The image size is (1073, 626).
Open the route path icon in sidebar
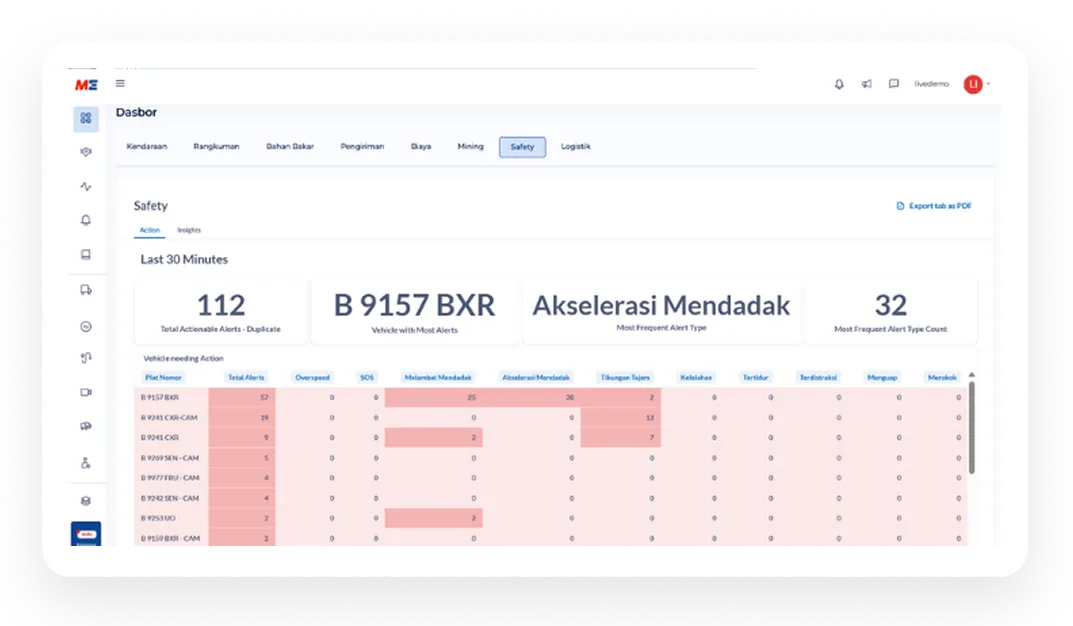86,358
